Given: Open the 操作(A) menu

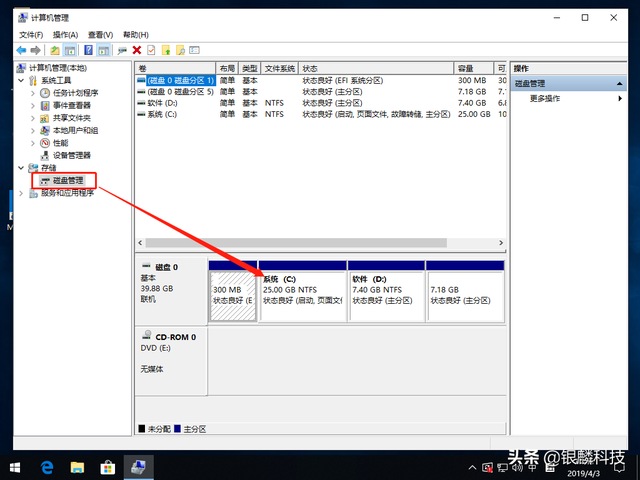Looking at the screenshot, I should tap(65, 35).
